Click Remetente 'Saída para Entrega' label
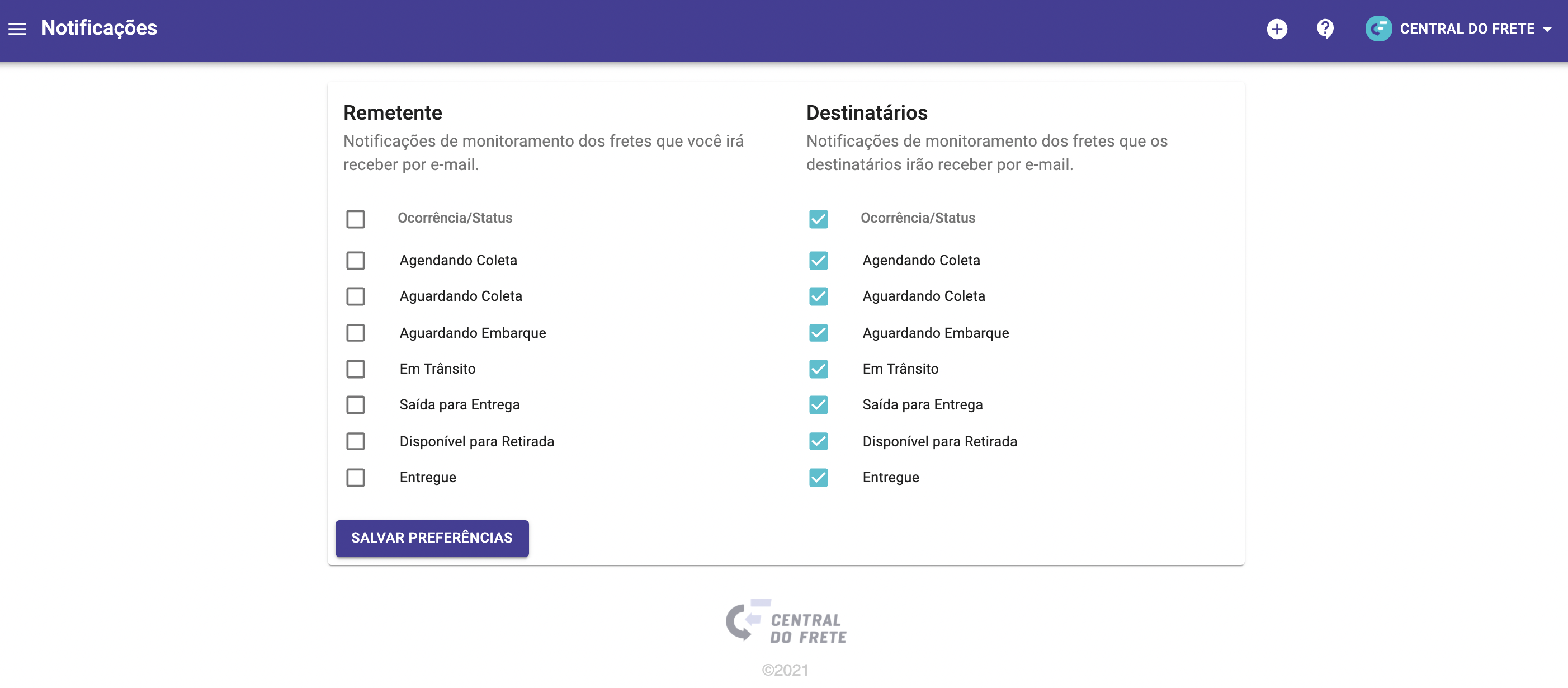 click(x=460, y=405)
